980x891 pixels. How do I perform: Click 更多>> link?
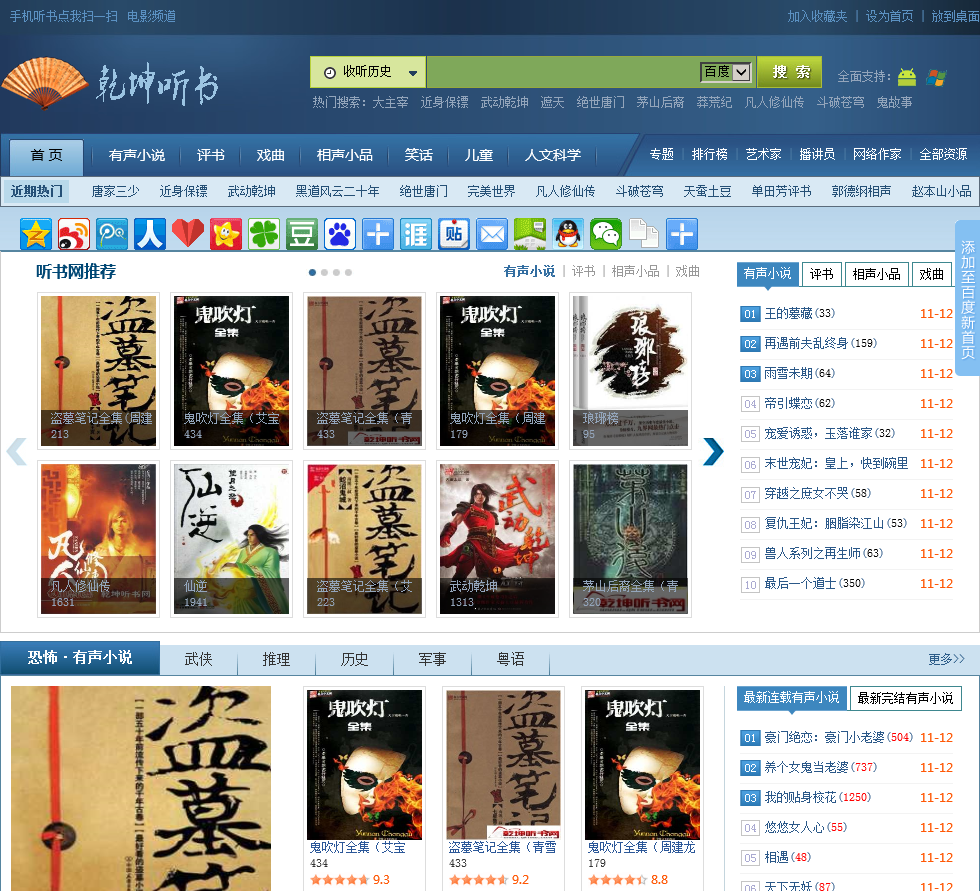(x=946, y=659)
